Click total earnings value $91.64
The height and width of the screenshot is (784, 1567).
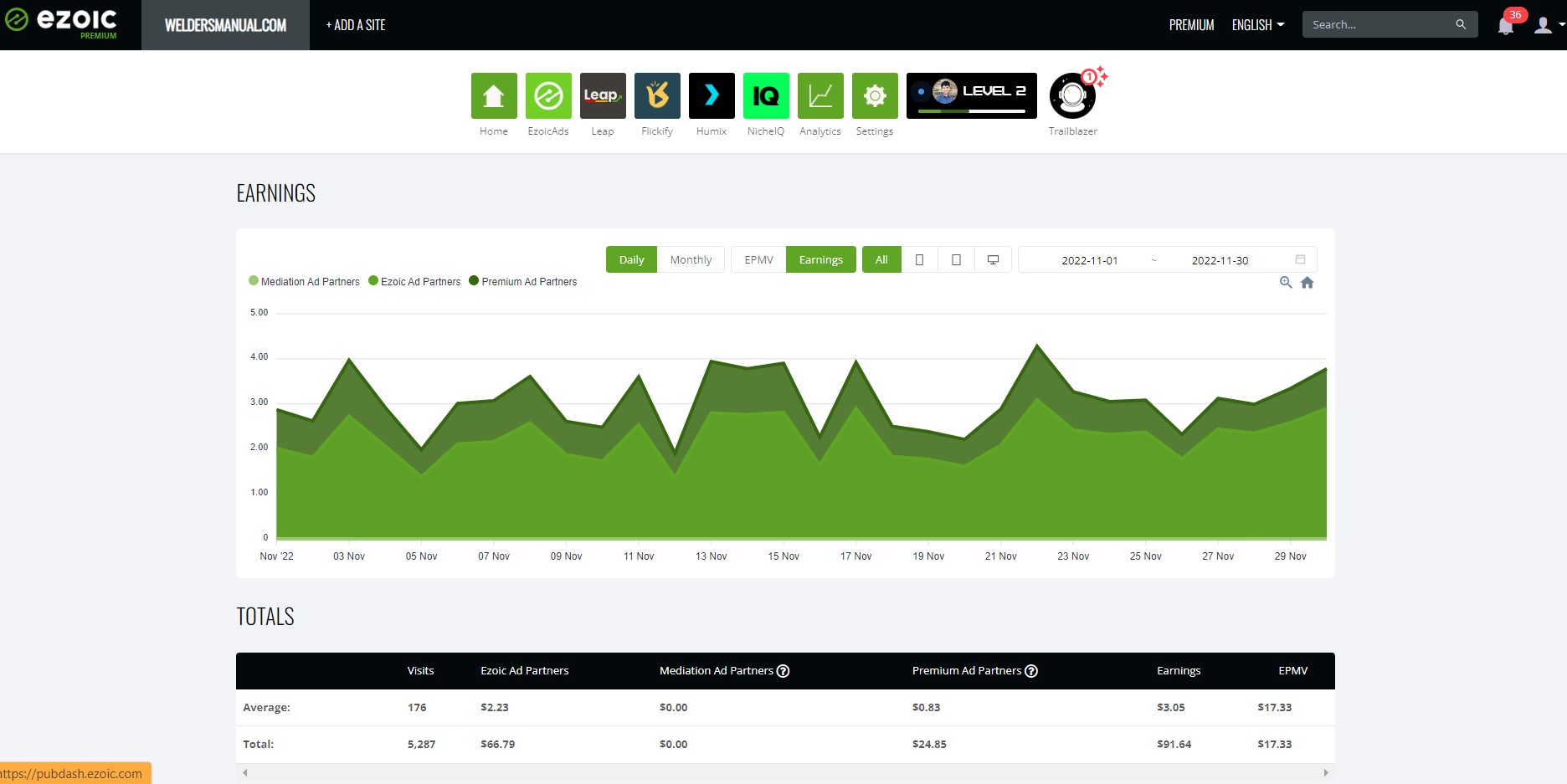point(1174,744)
